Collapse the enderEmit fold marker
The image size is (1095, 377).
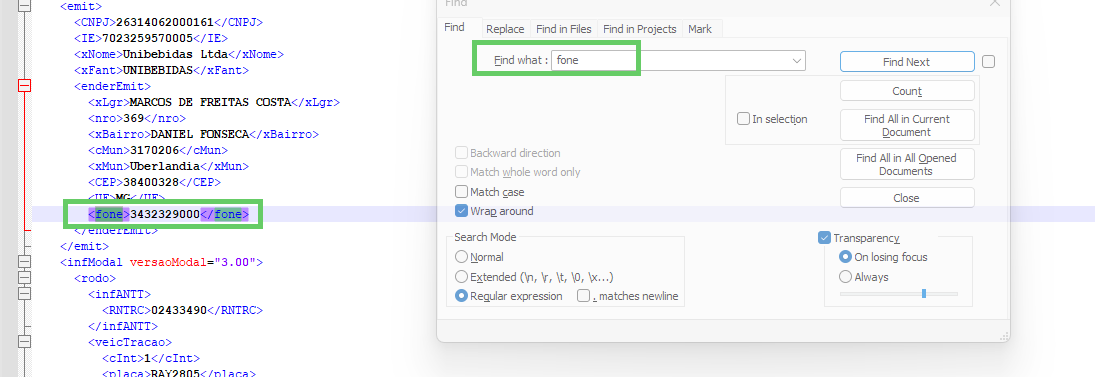(24, 86)
